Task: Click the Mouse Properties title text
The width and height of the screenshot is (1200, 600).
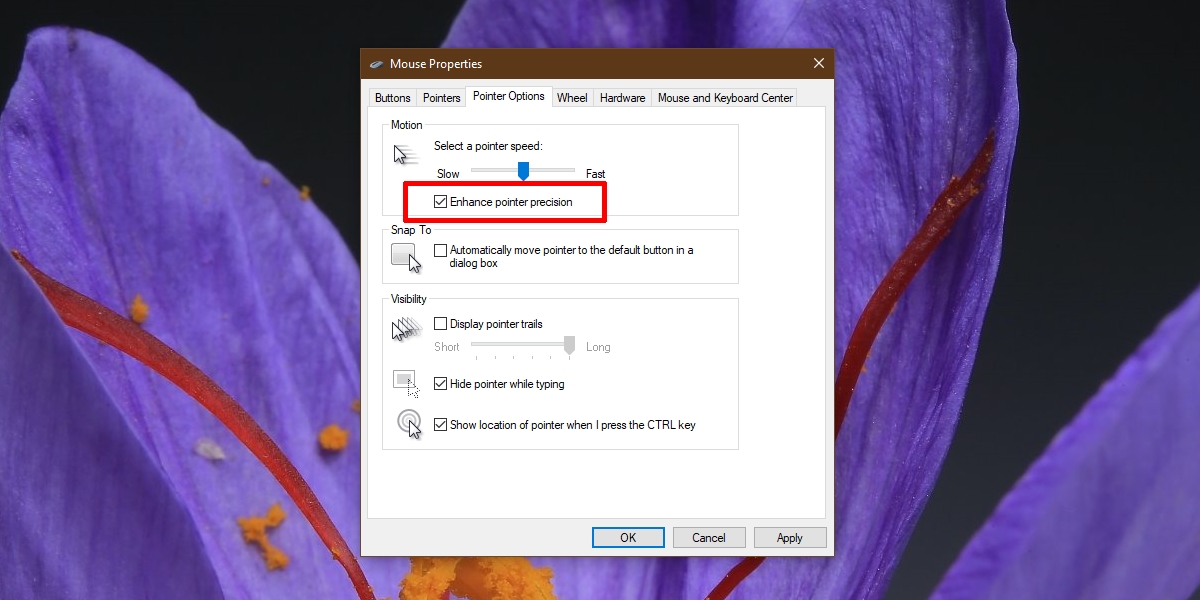Action: [x=435, y=64]
